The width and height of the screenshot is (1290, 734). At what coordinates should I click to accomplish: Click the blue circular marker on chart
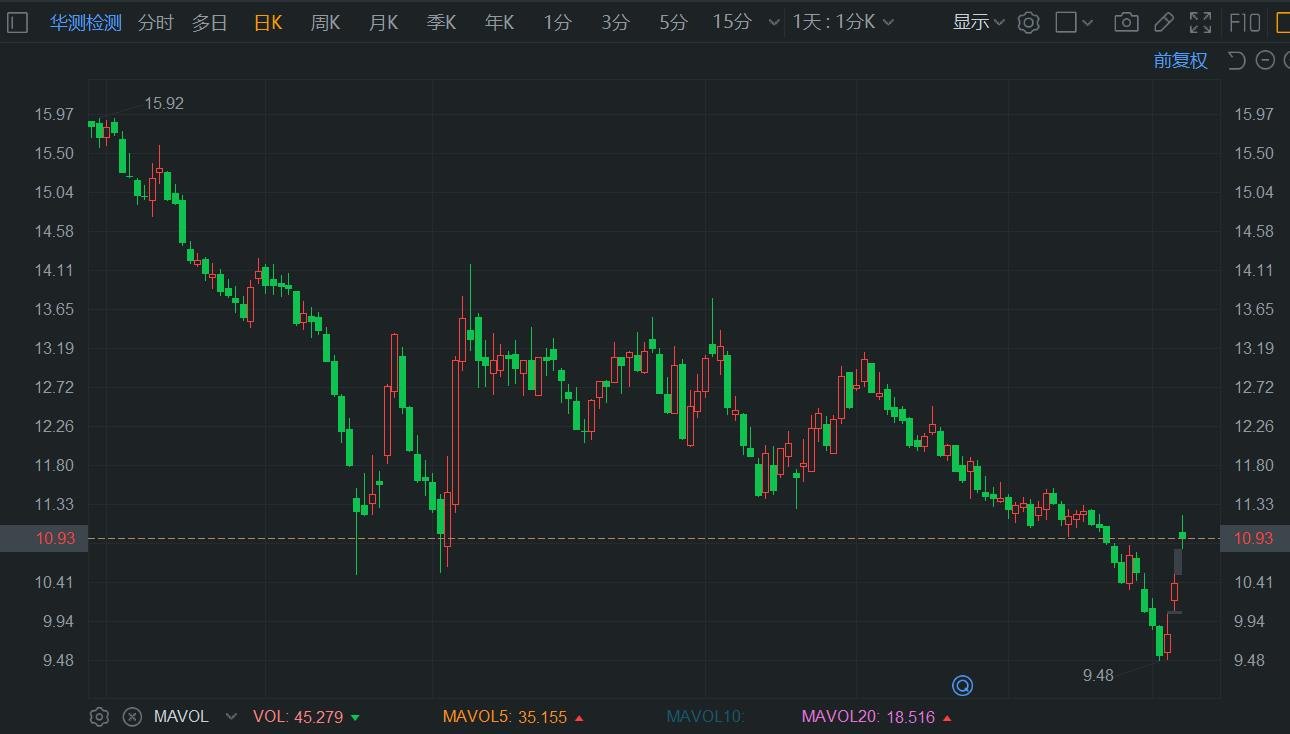pyautogui.click(x=962, y=685)
